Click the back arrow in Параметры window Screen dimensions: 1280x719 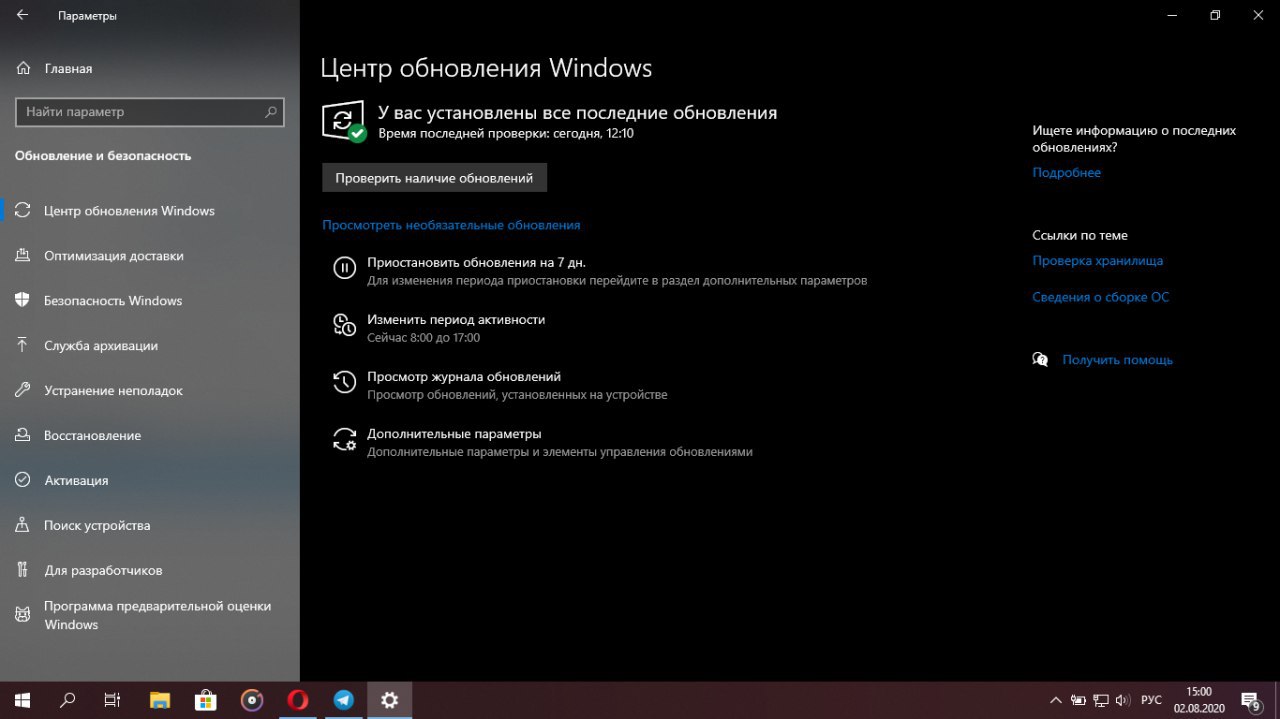click(x=22, y=16)
